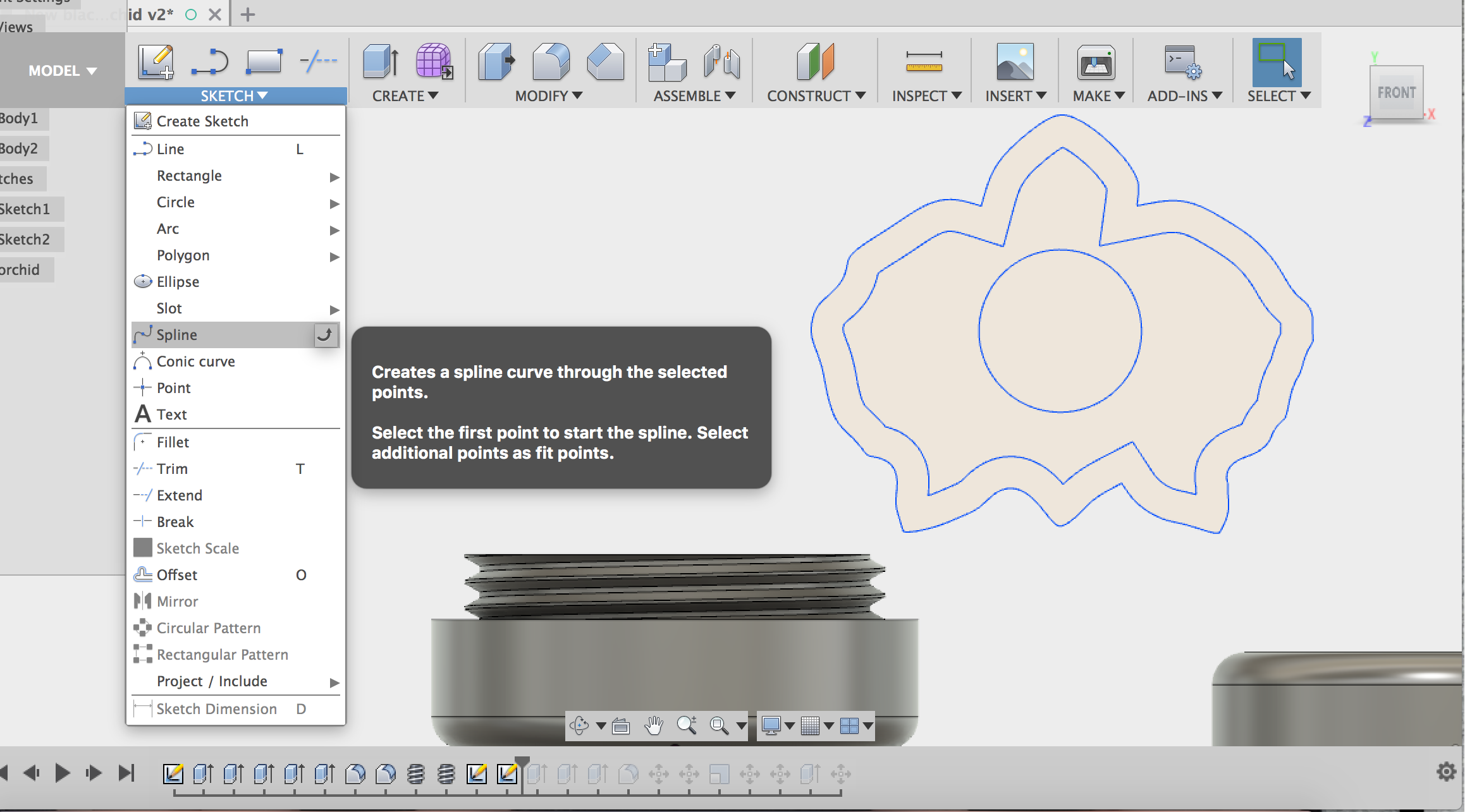
Task: Expand Arc submenu
Action: coord(236,229)
